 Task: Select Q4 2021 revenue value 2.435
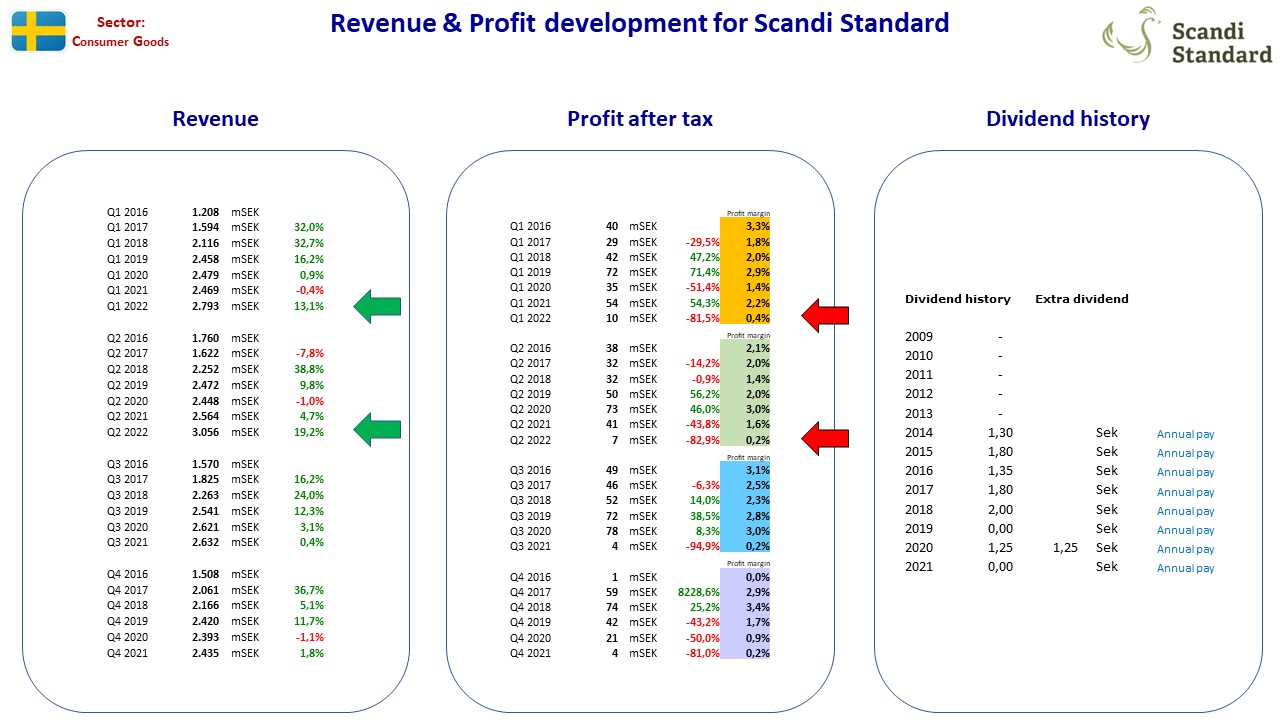point(205,653)
